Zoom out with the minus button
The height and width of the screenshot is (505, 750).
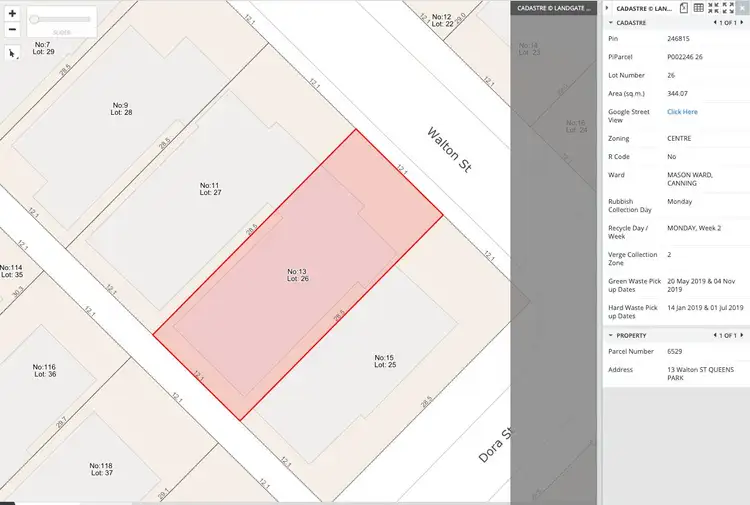coord(12,29)
